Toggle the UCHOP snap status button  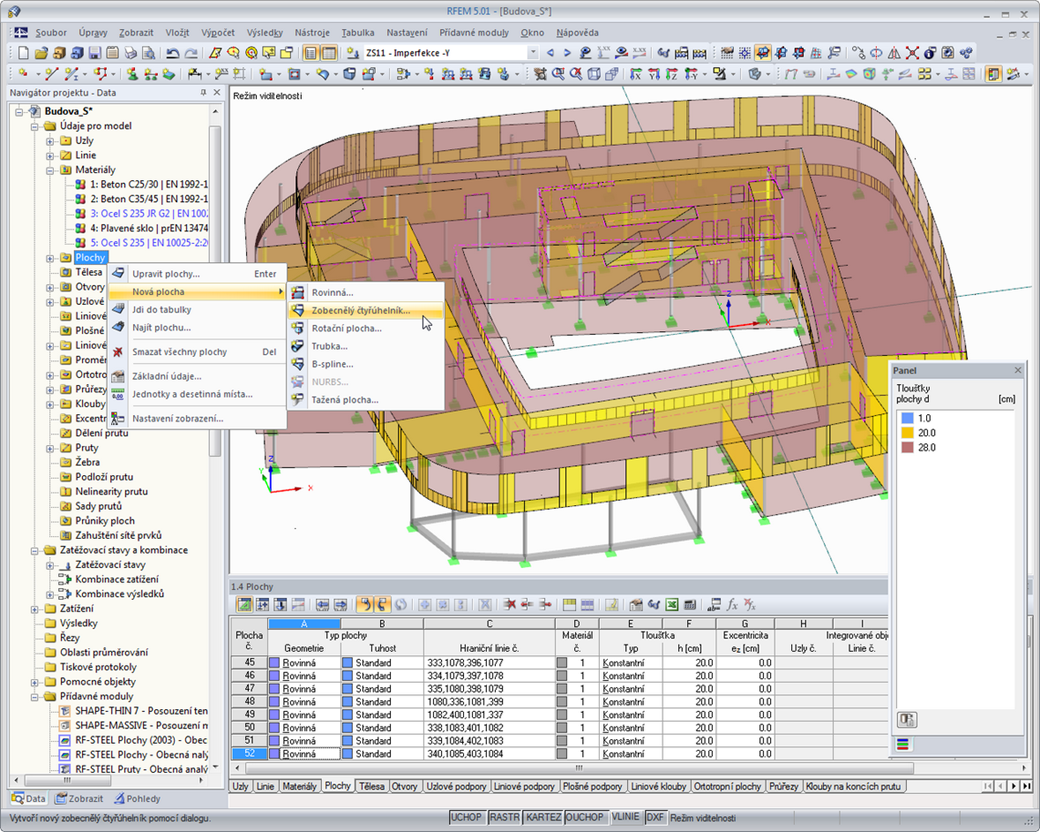[x=467, y=817]
